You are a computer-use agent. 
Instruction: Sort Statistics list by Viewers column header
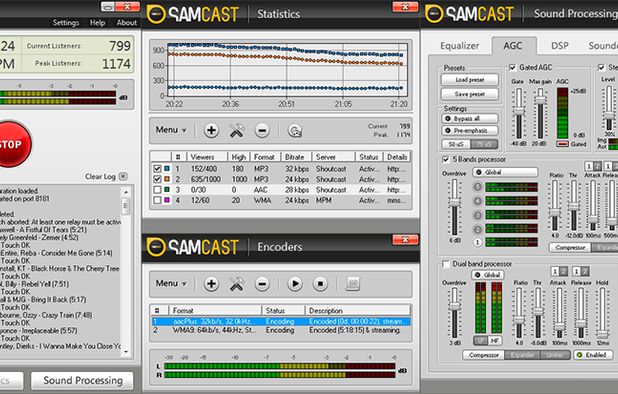point(207,157)
